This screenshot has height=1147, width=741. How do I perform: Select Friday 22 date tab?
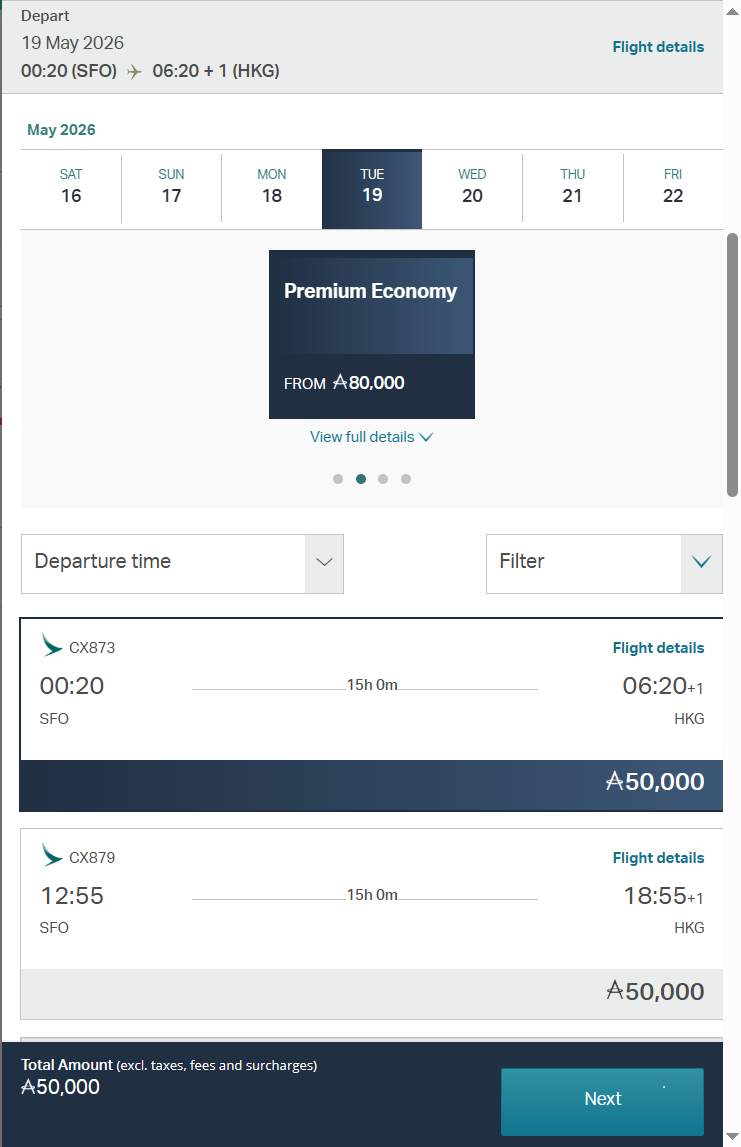point(673,187)
